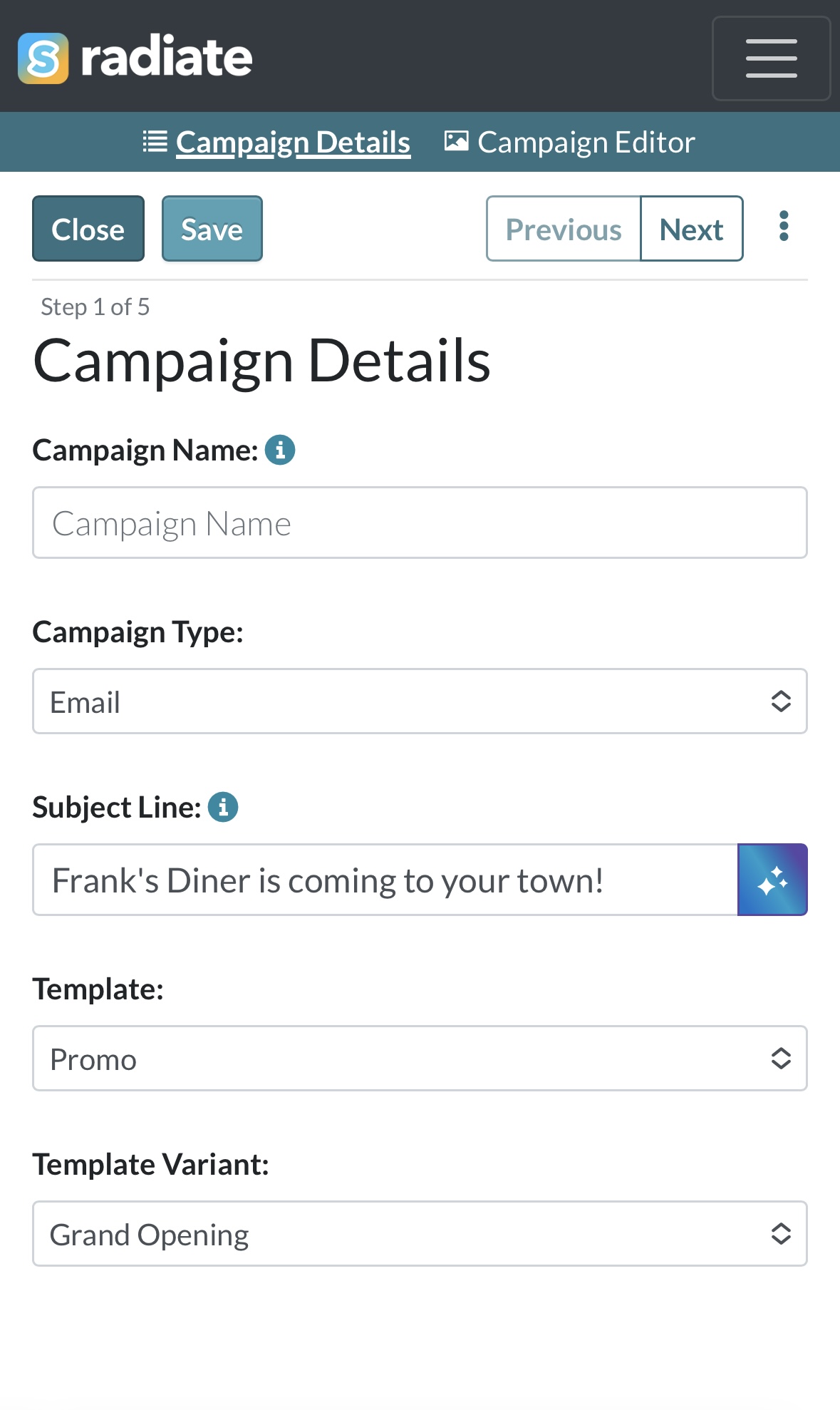Click the Campaign Name info icon

click(280, 450)
